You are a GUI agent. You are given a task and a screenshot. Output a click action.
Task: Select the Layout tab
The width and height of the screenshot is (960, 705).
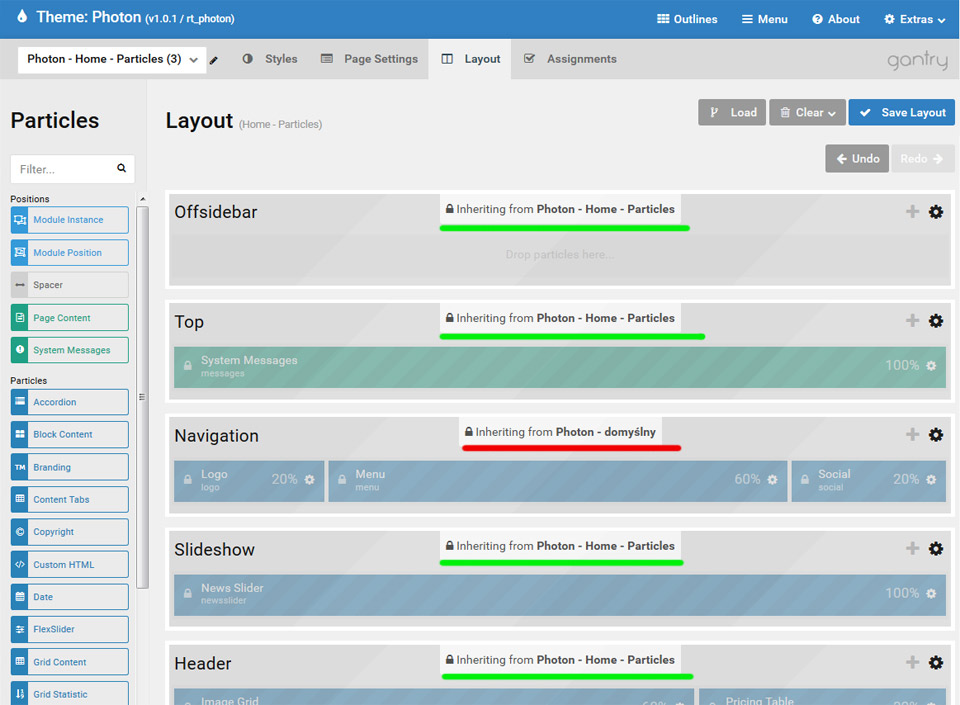[x=470, y=59]
